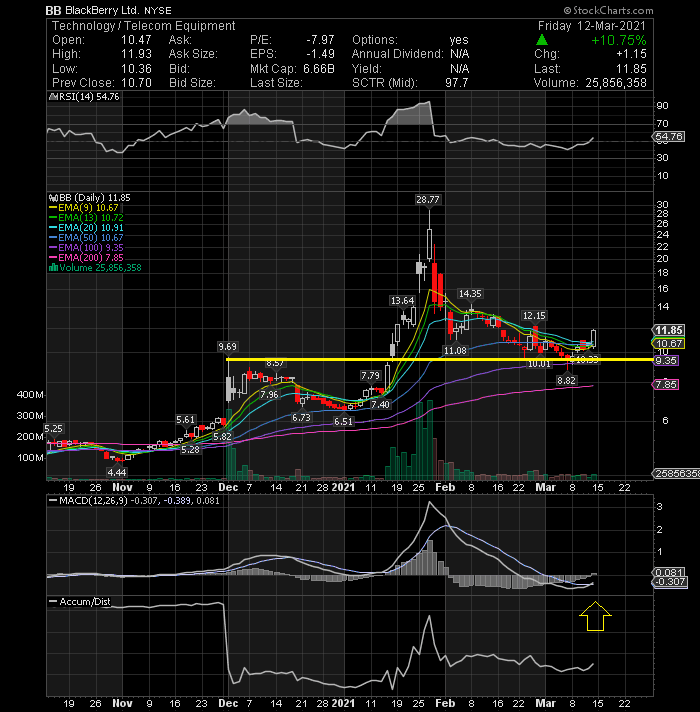Click the RSI(14) line icon
The width and height of the screenshot is (700, 712).
pos(52,97)
